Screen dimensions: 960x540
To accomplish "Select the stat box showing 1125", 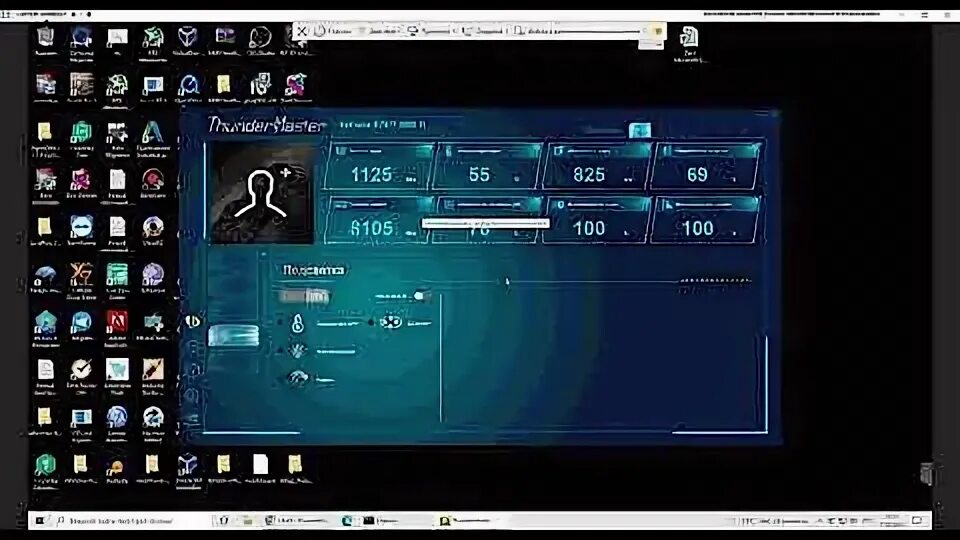I will coord(380,167).
